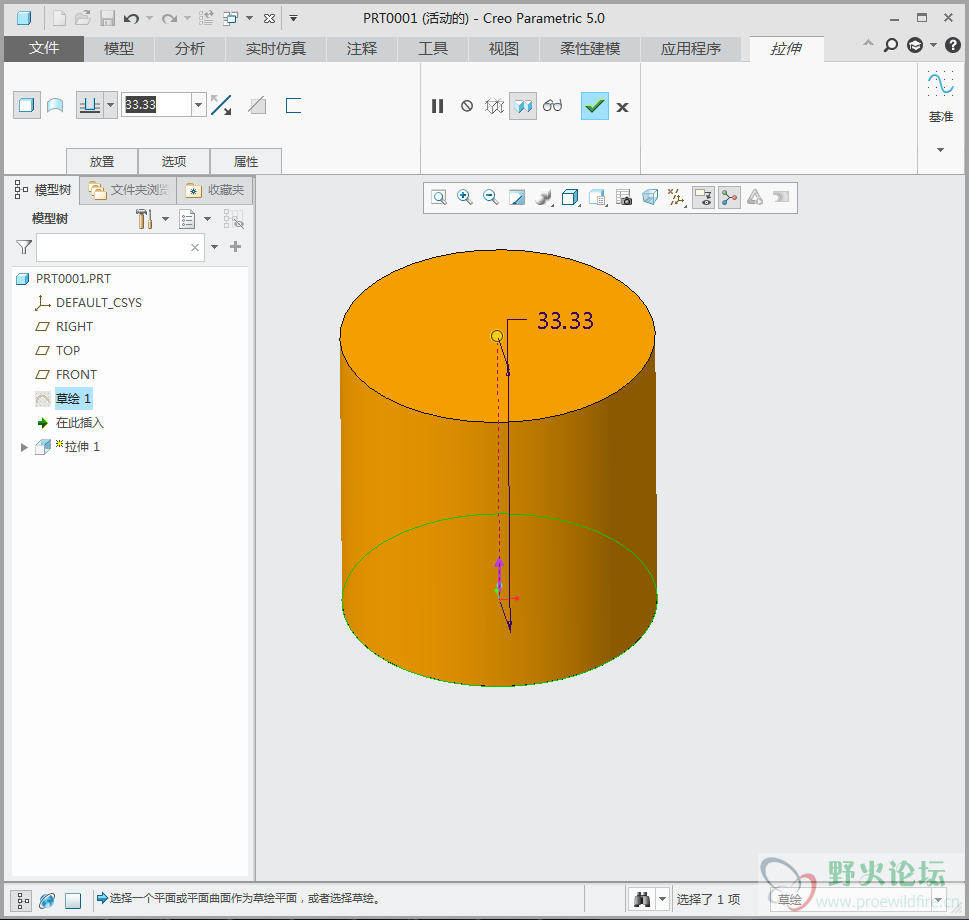Open the view manager icon
The width and height of the screenshot is (969, 920).
coord(598,198)
